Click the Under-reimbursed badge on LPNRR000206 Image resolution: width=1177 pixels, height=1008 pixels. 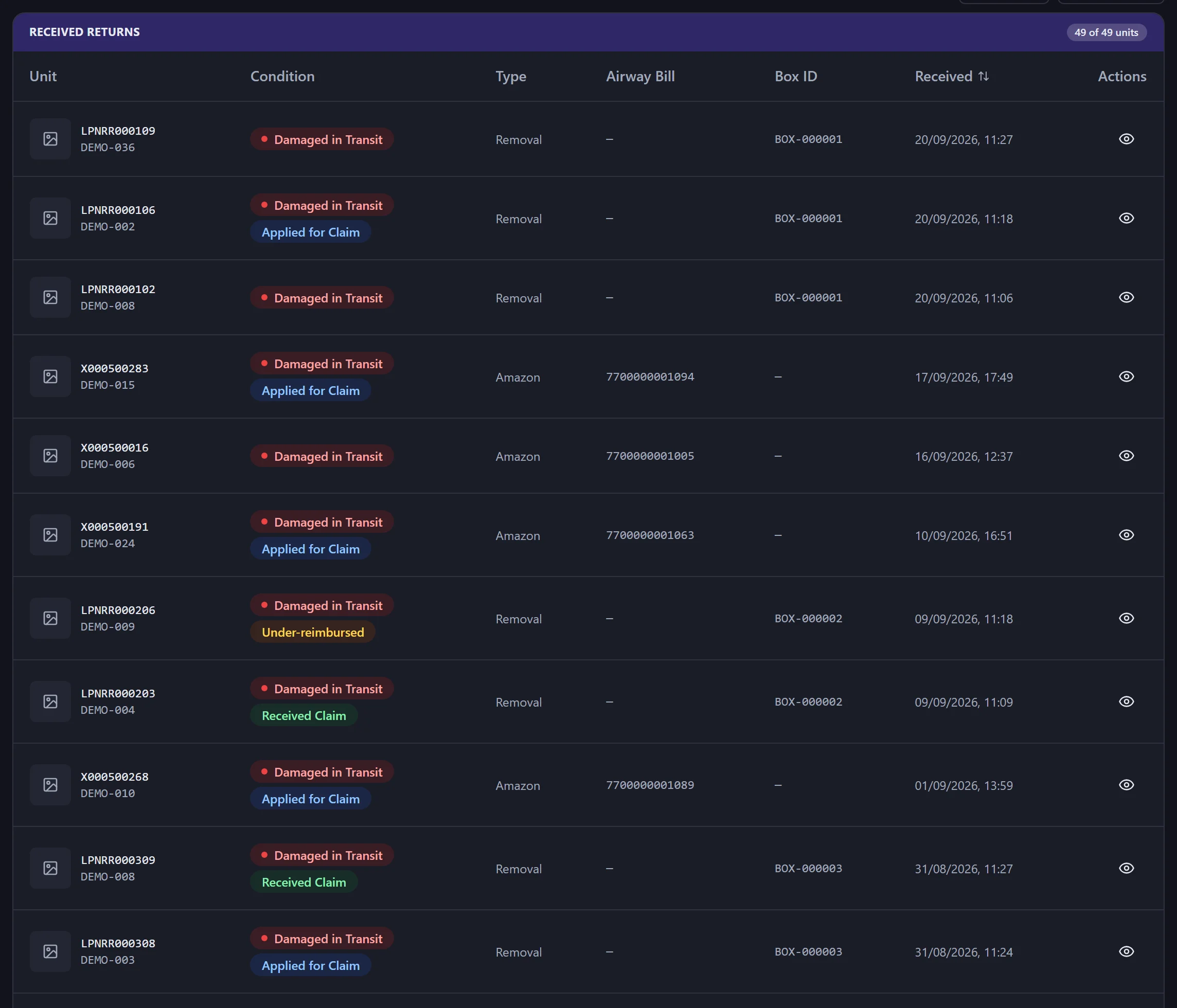(x=313, y=632)
